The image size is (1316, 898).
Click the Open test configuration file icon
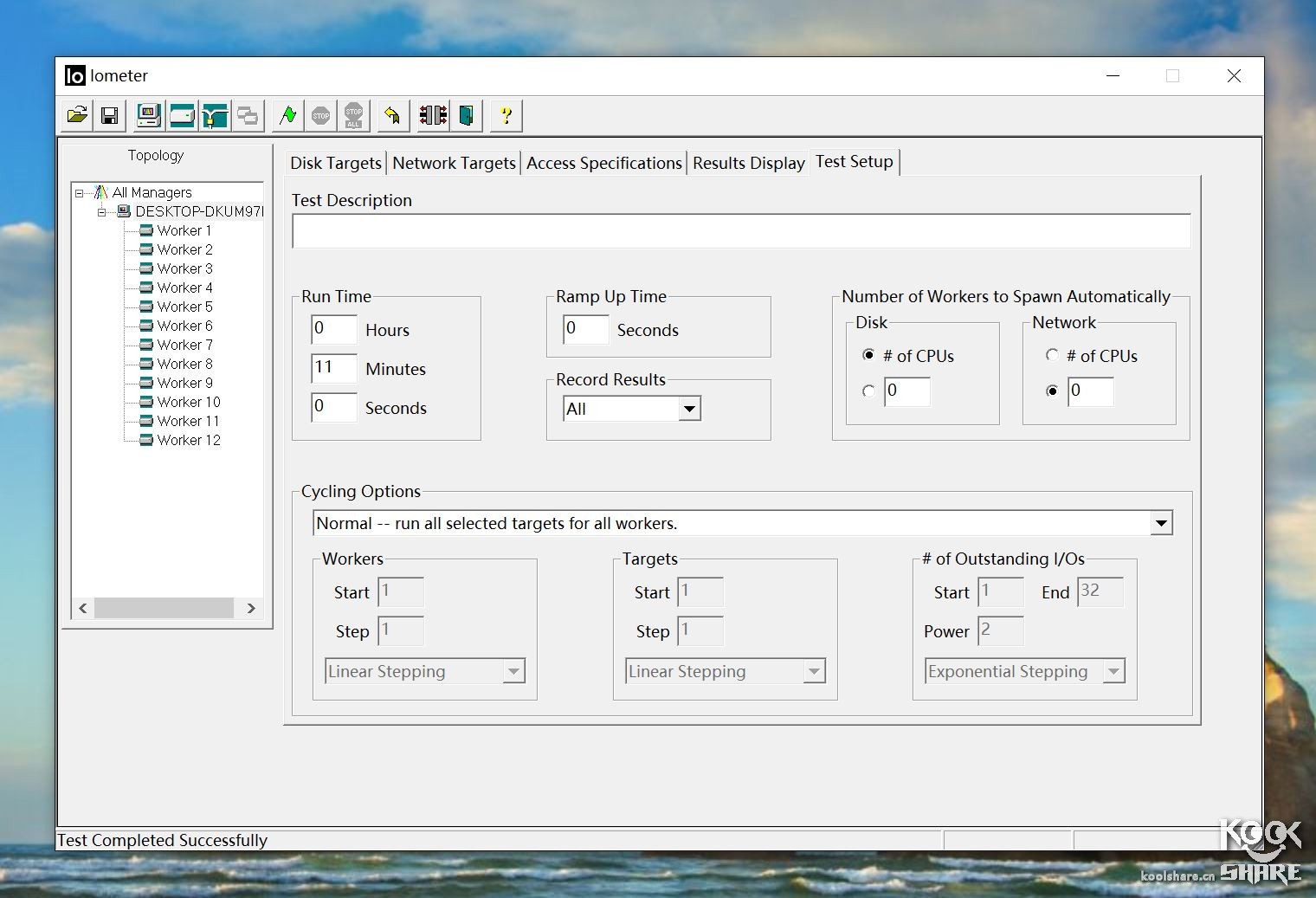77,115
